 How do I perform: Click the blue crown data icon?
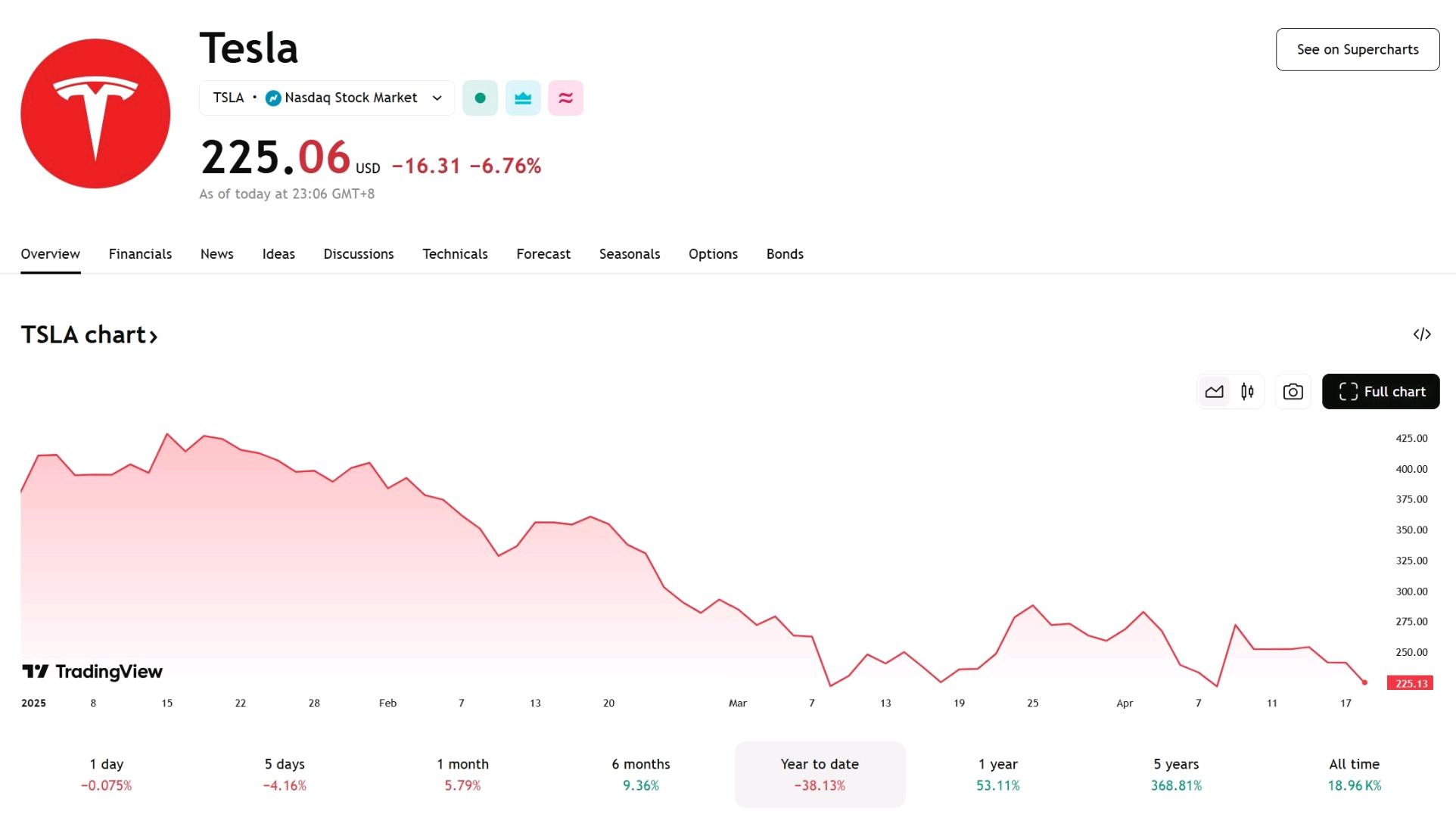(x=523, y=98)
